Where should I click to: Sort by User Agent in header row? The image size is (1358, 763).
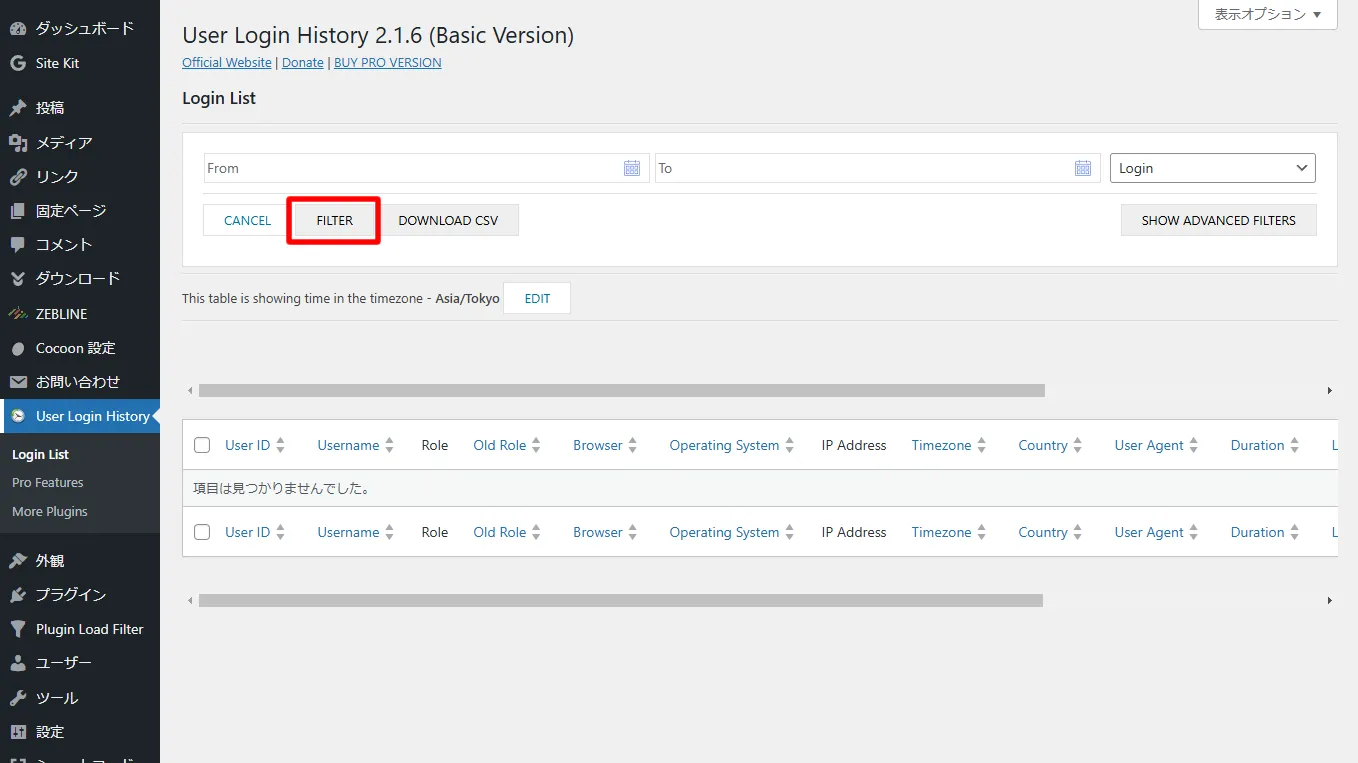1157,445
